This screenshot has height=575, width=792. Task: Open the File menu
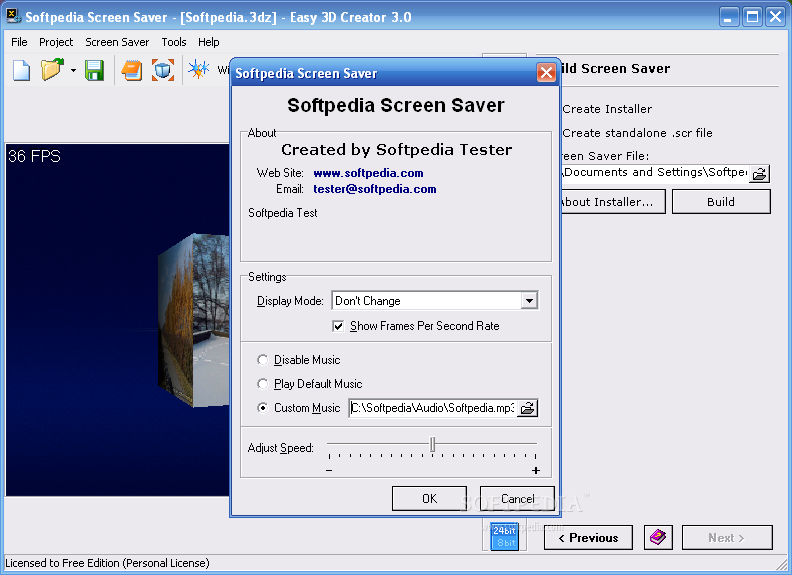pos(19,42)
